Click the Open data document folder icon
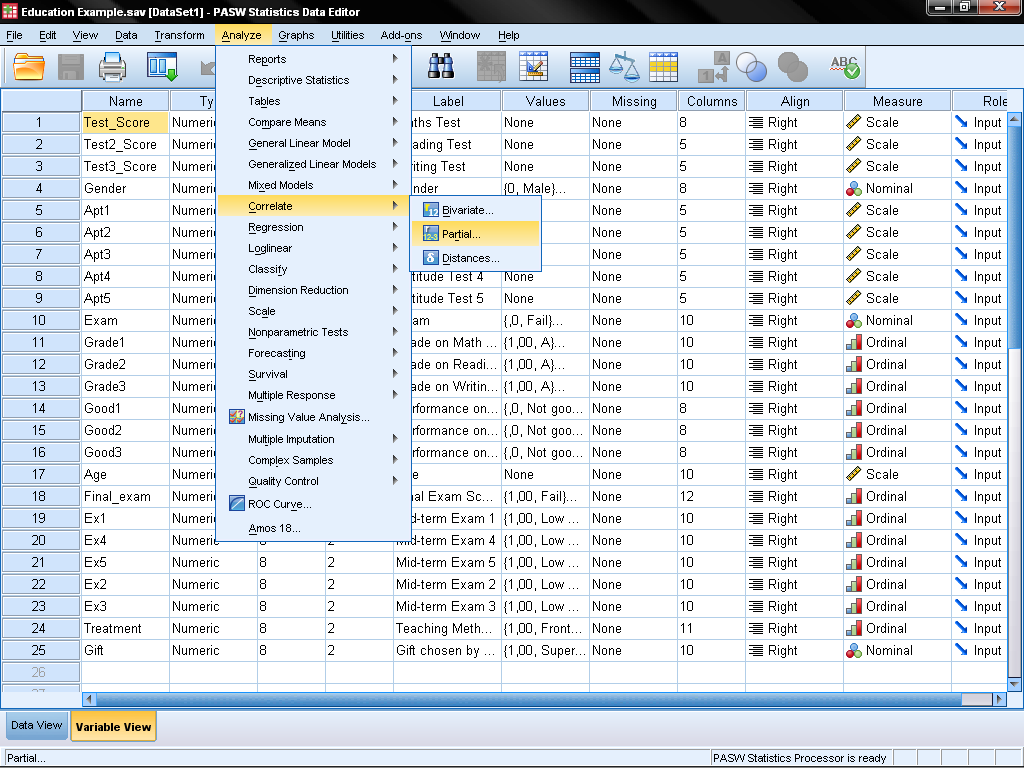 pos(29,67)
